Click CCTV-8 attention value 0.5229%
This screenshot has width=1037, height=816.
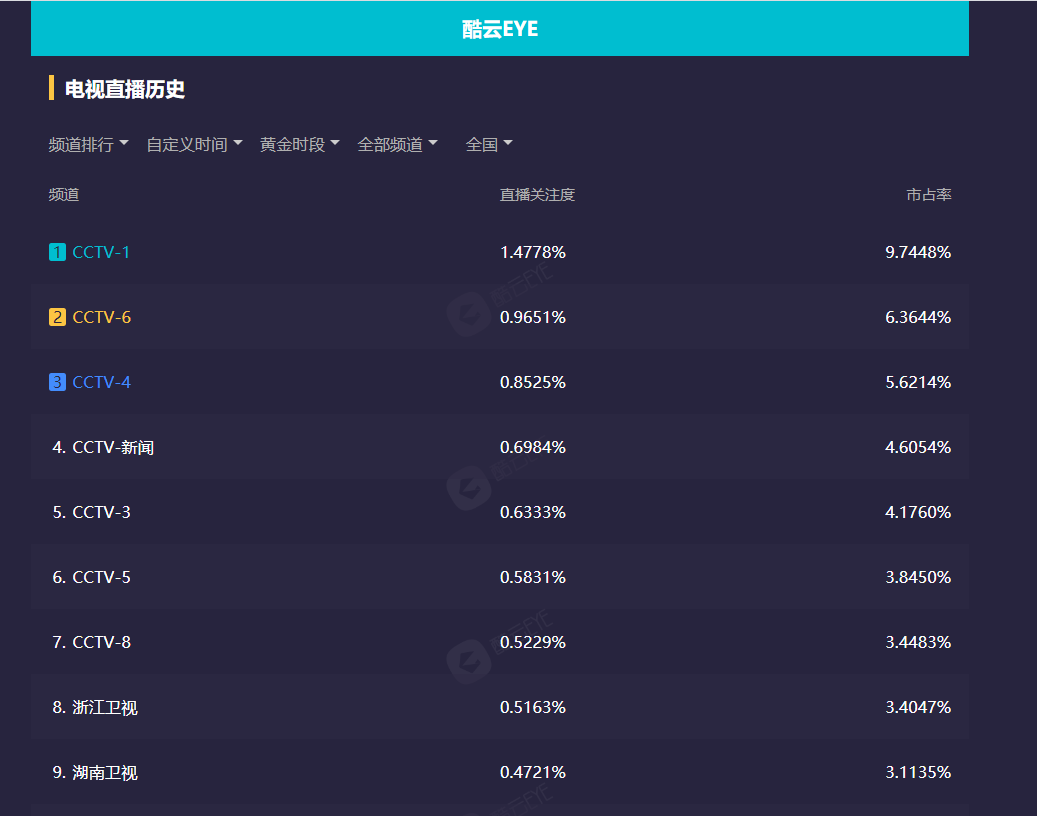(x=533, y=642)
